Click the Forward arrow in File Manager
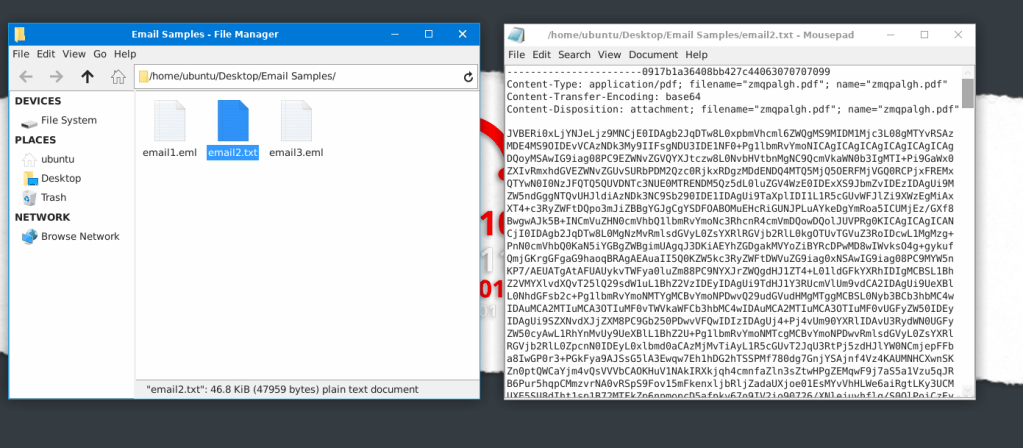The height and width of the screenshot is (448, 1023). 56,76
